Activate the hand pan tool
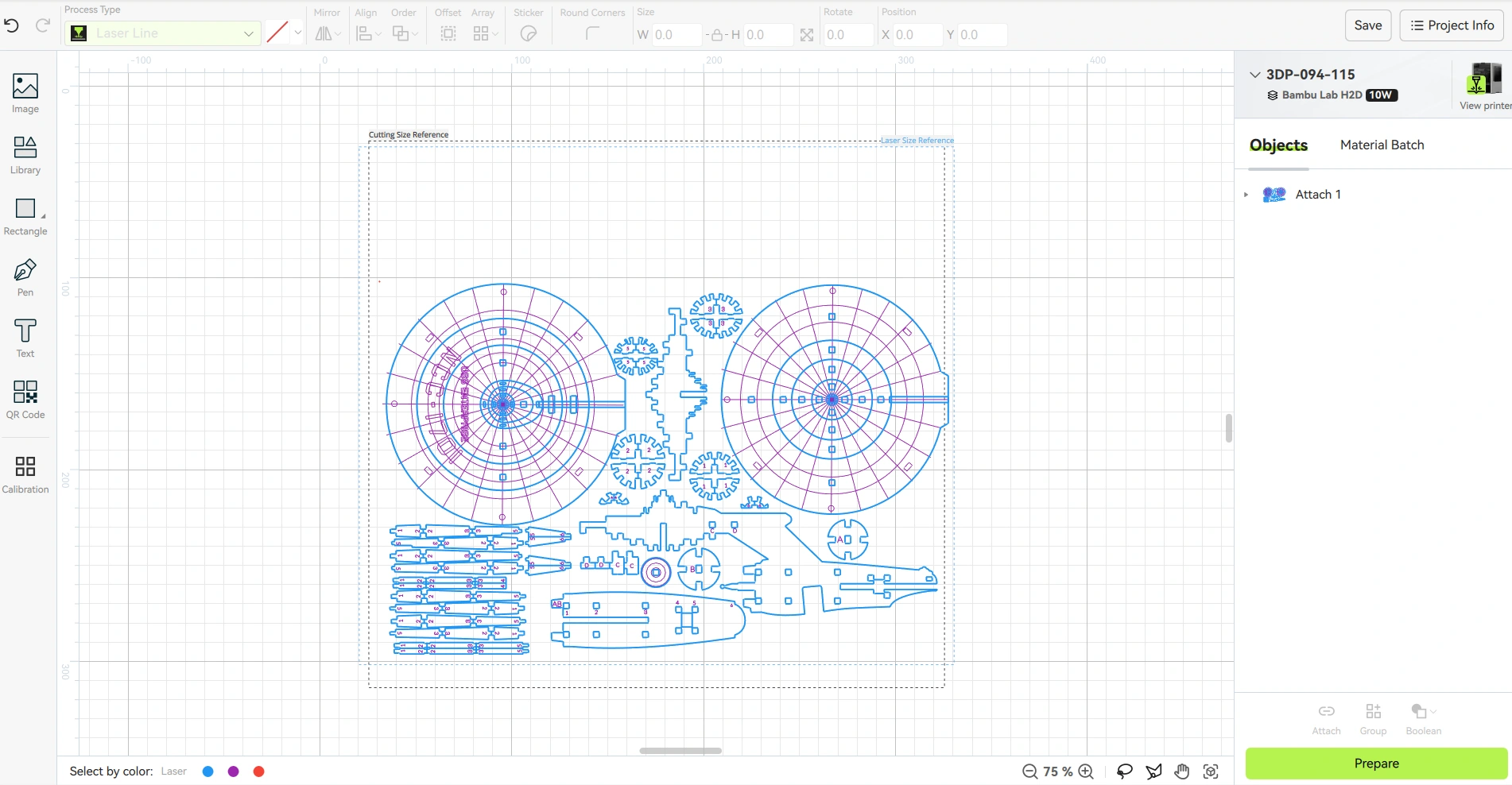 [x=1182, y=771]
